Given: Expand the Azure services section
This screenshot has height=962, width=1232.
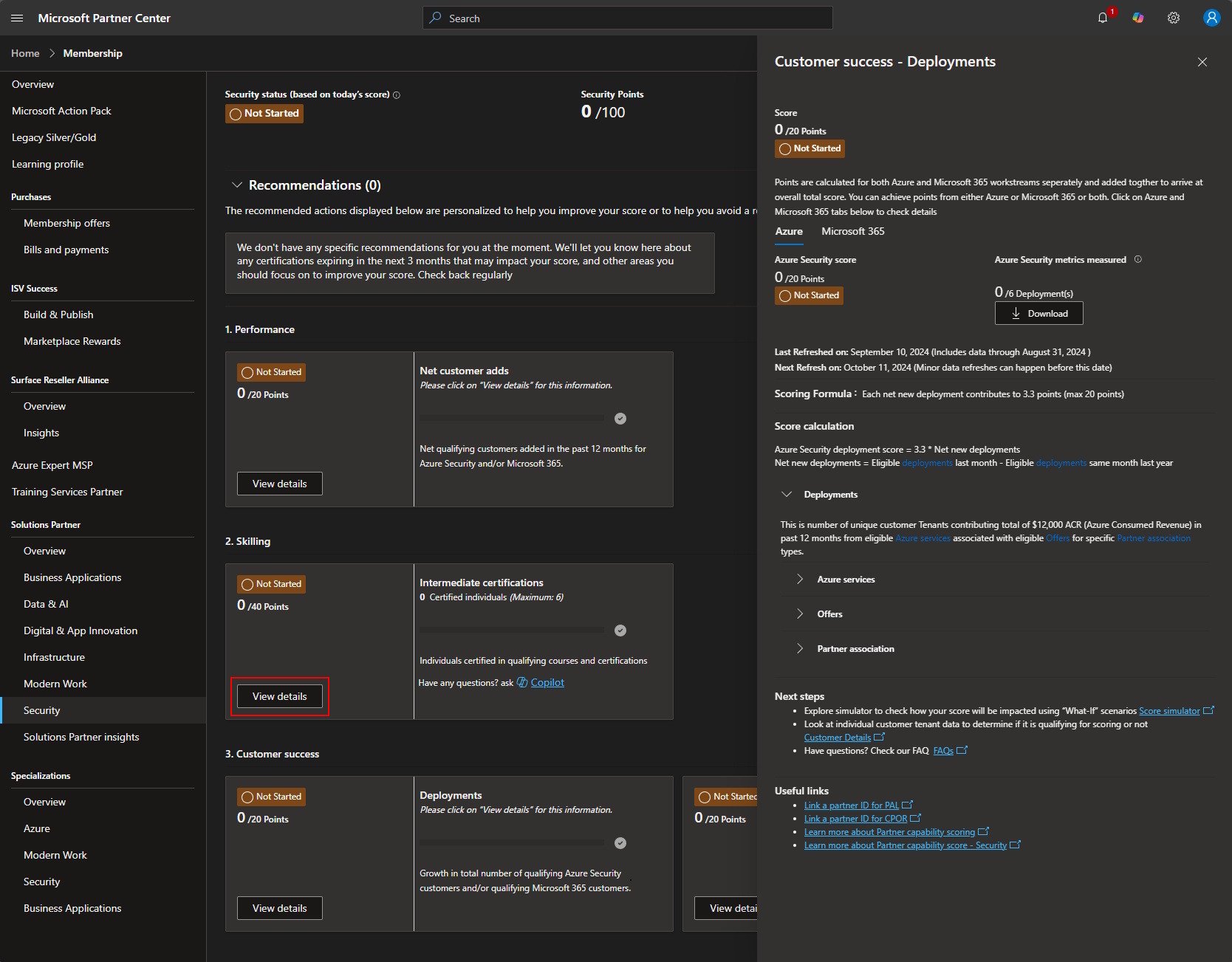Looking at the screenshot, I should coord(800,580).
